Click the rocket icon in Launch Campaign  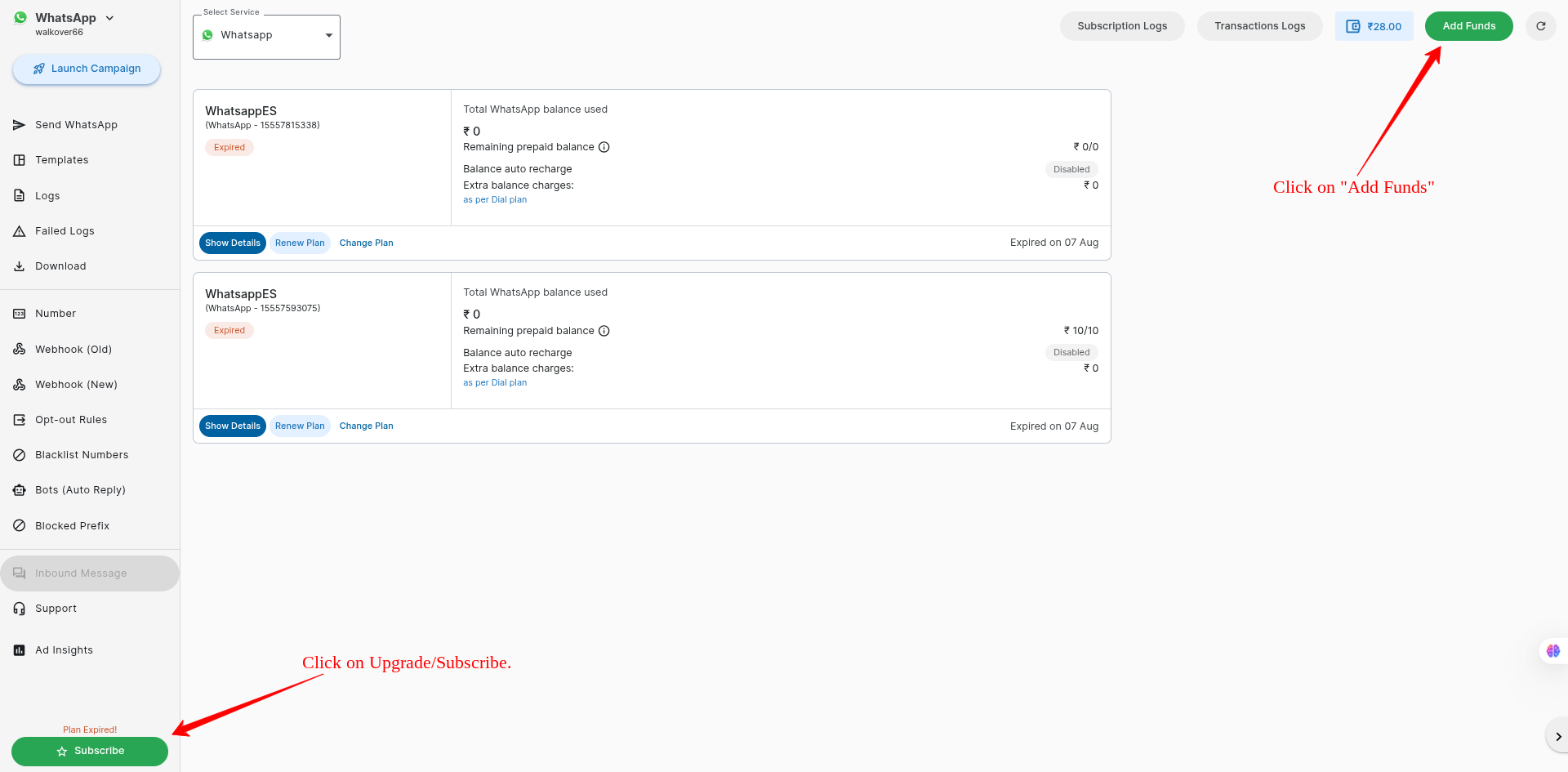[x=38, y=69]
